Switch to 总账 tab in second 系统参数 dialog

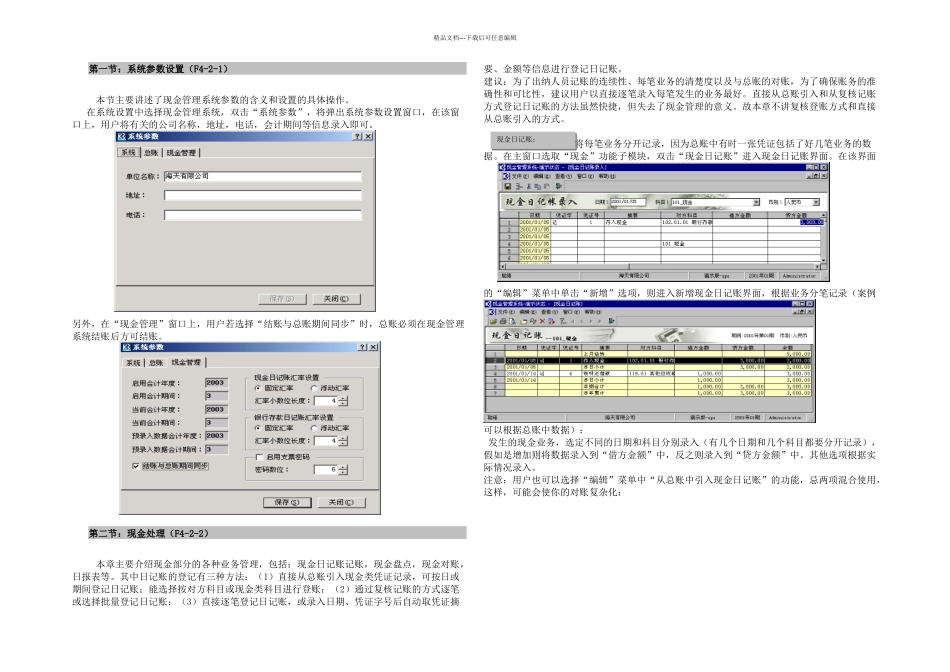pos(156,362)
